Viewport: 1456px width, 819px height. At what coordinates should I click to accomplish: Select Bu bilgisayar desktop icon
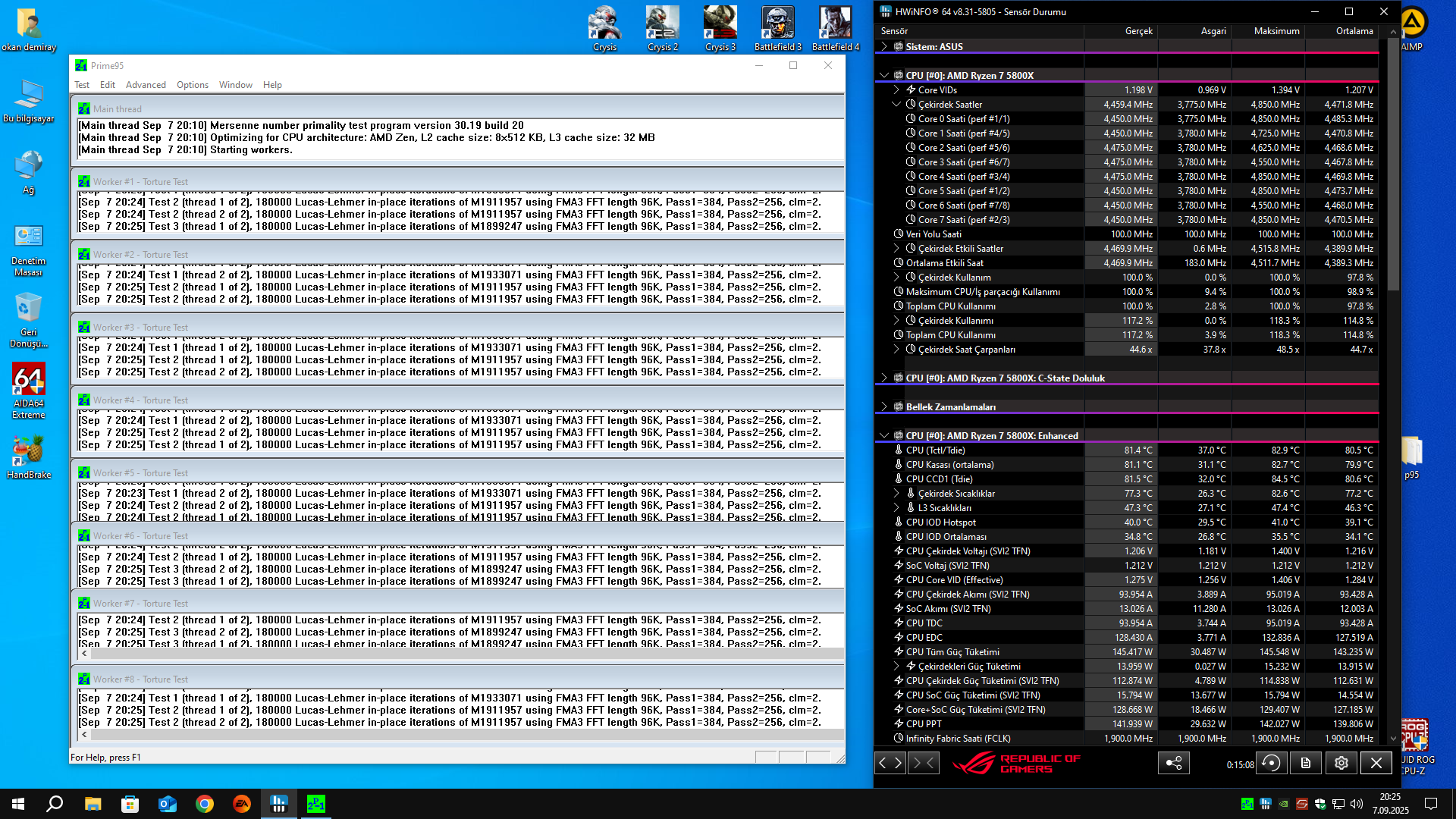tap(29, 101)
